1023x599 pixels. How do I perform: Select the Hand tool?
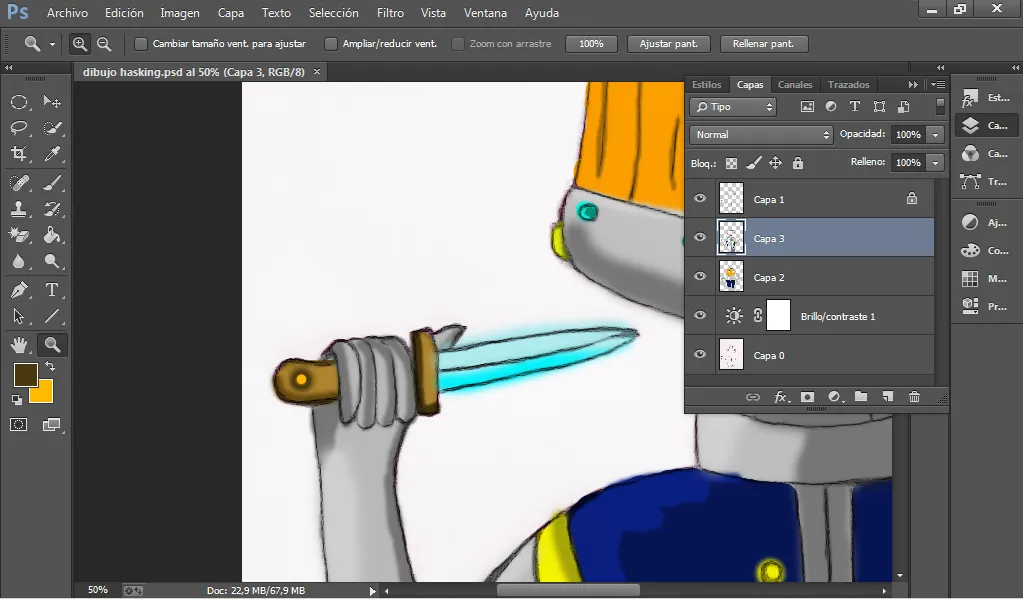[x=19, y=345]
